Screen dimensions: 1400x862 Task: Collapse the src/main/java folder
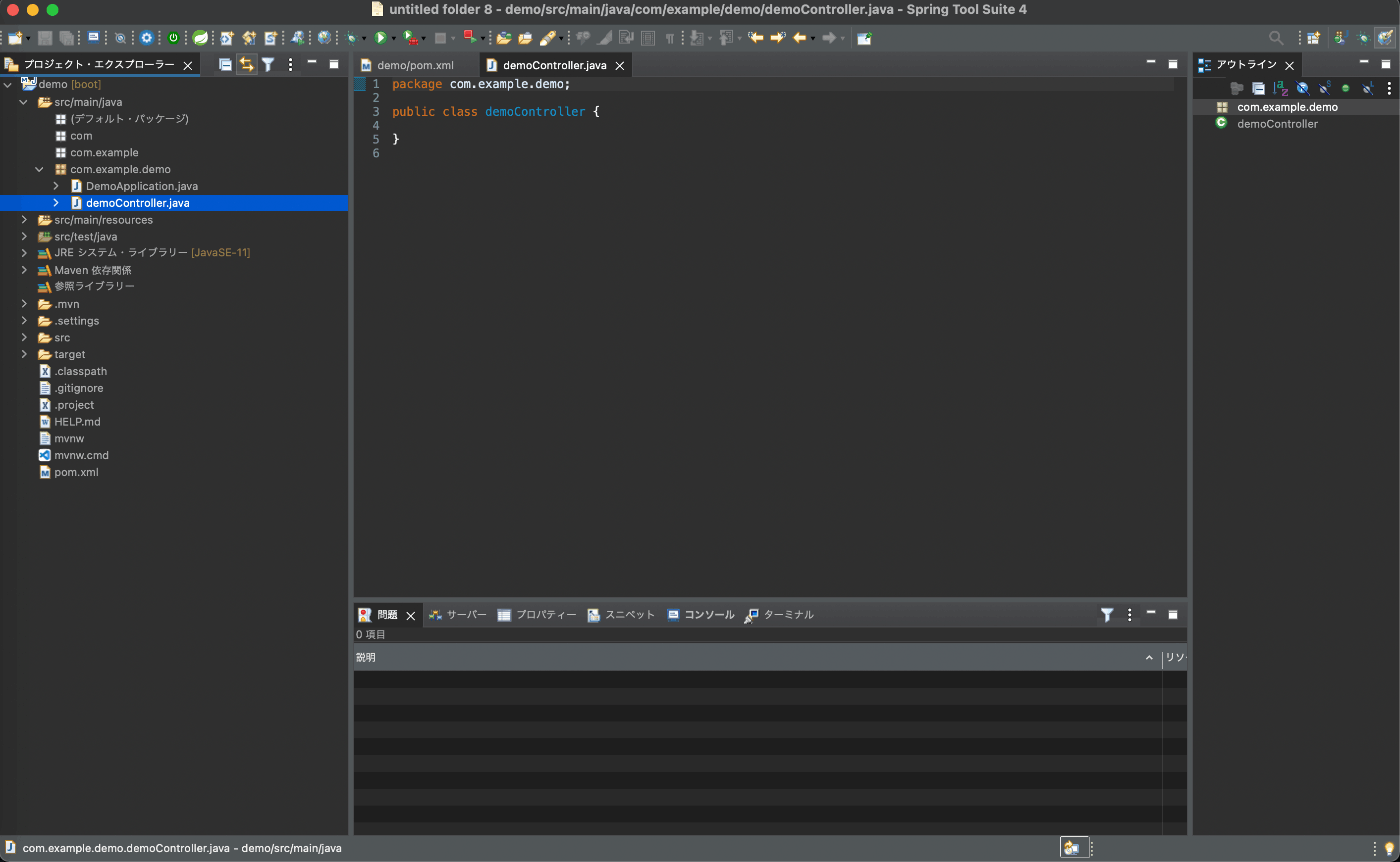[x=24, y=102]
